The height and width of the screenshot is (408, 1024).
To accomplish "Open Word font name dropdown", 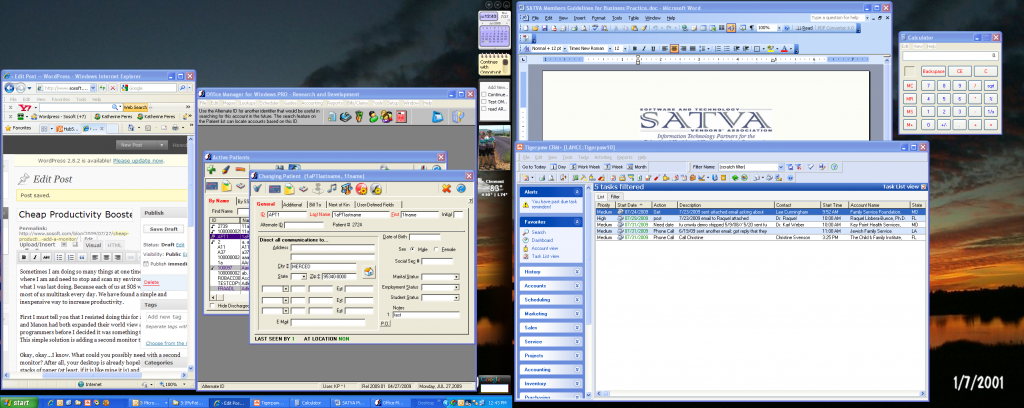I will click(x=610, y=49).
